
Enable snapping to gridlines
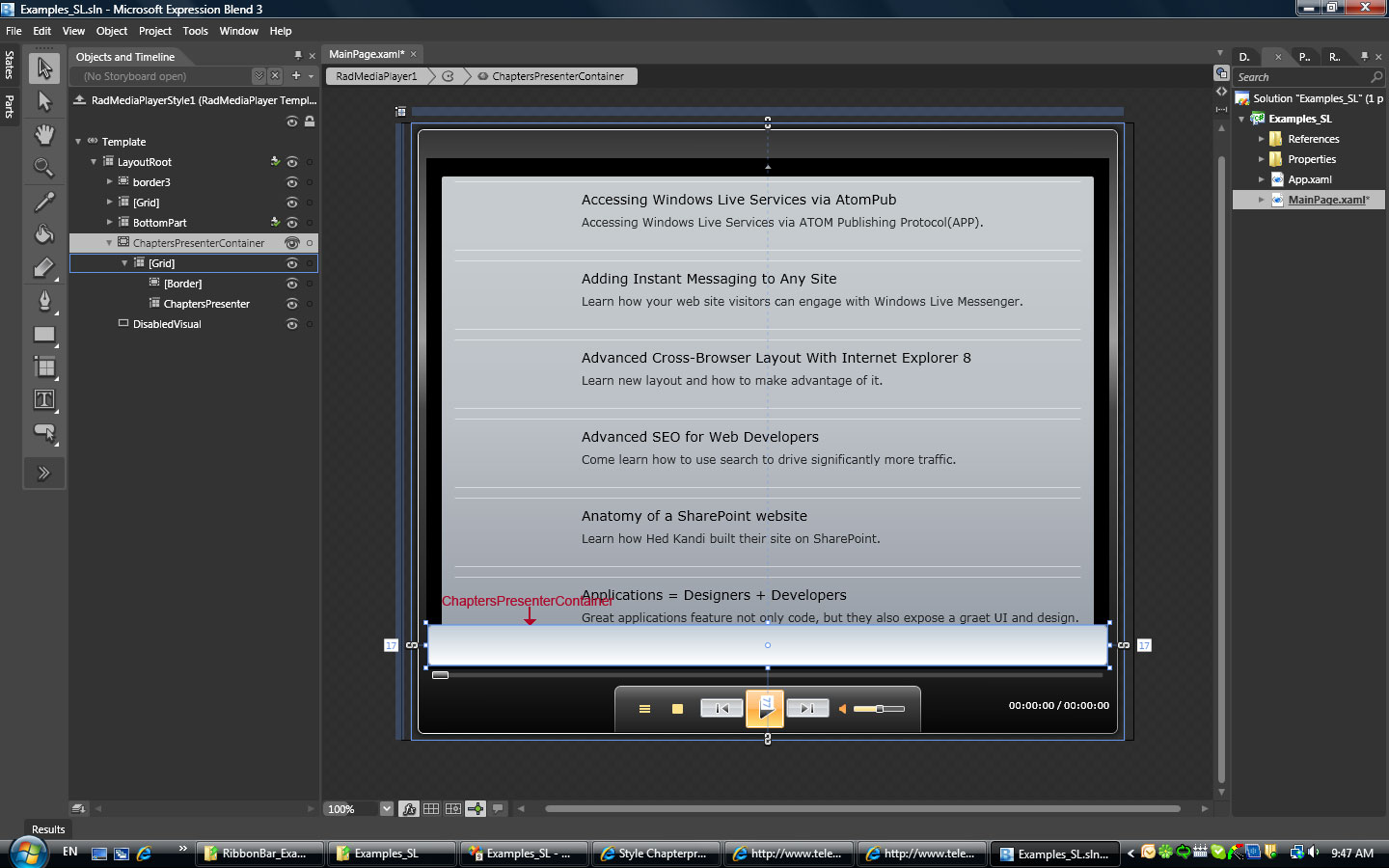click(453, 809)
